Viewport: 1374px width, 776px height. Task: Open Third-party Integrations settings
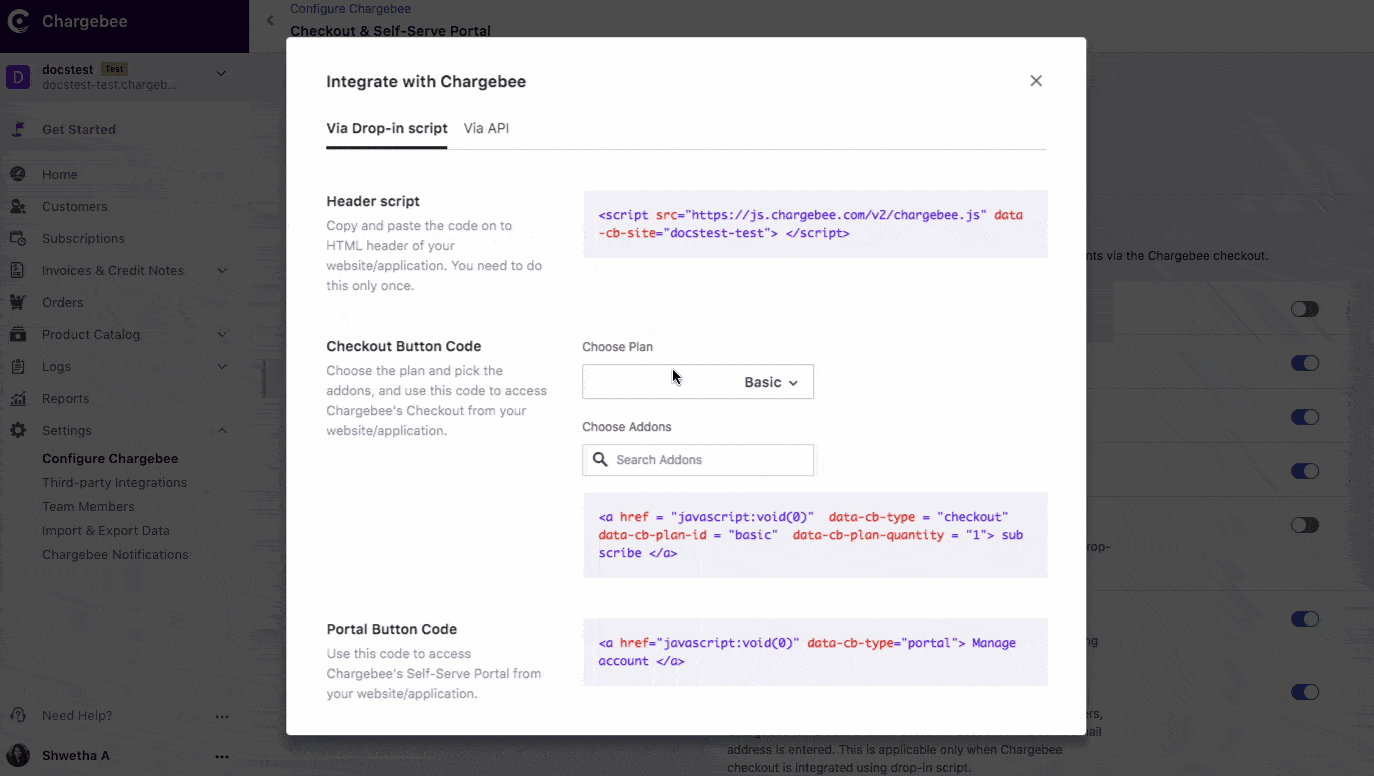(114, 482)
